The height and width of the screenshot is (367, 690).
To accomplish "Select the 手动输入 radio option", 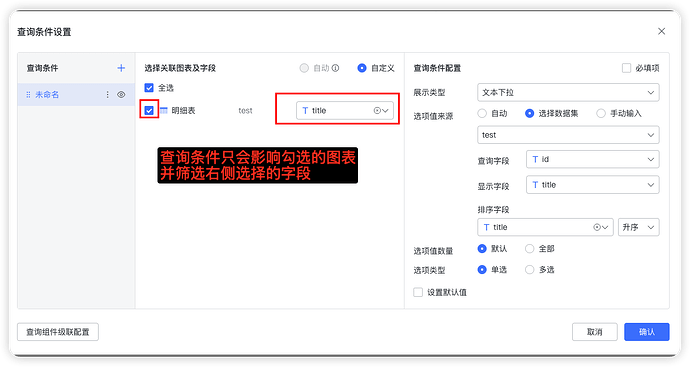I will [601, 114].
